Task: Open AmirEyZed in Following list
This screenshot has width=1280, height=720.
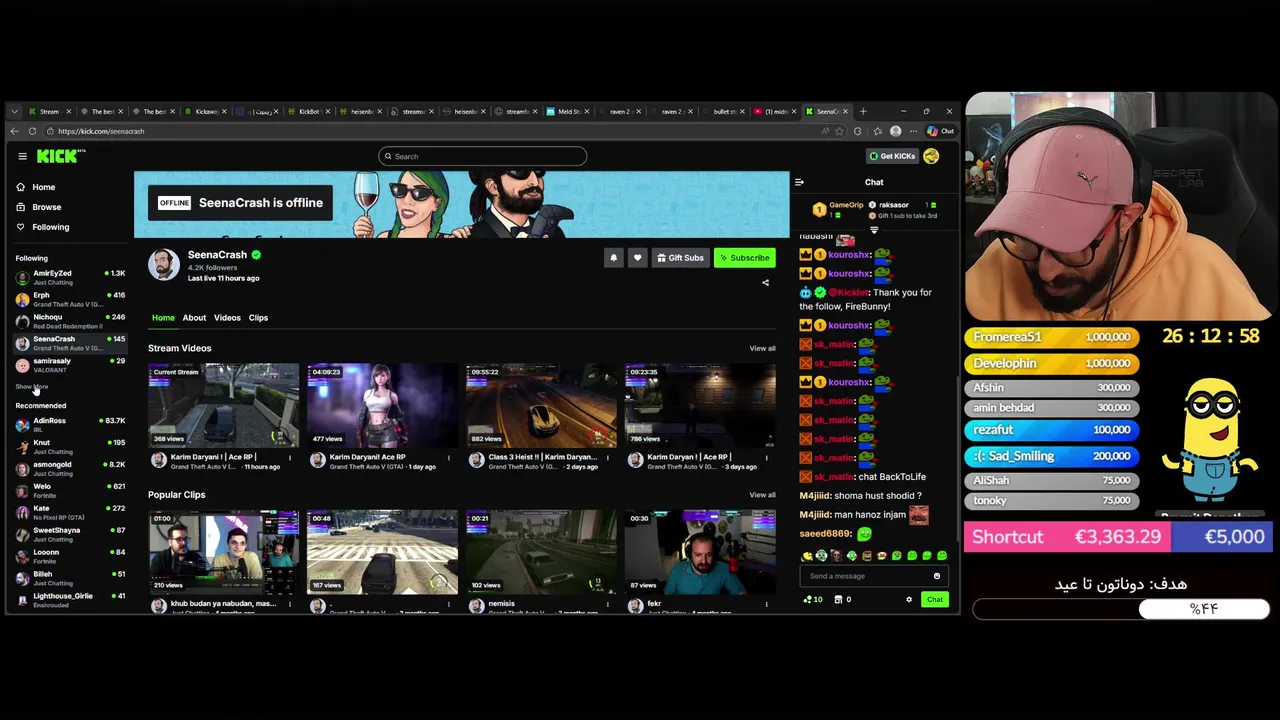Action: (x=70, y=277)
